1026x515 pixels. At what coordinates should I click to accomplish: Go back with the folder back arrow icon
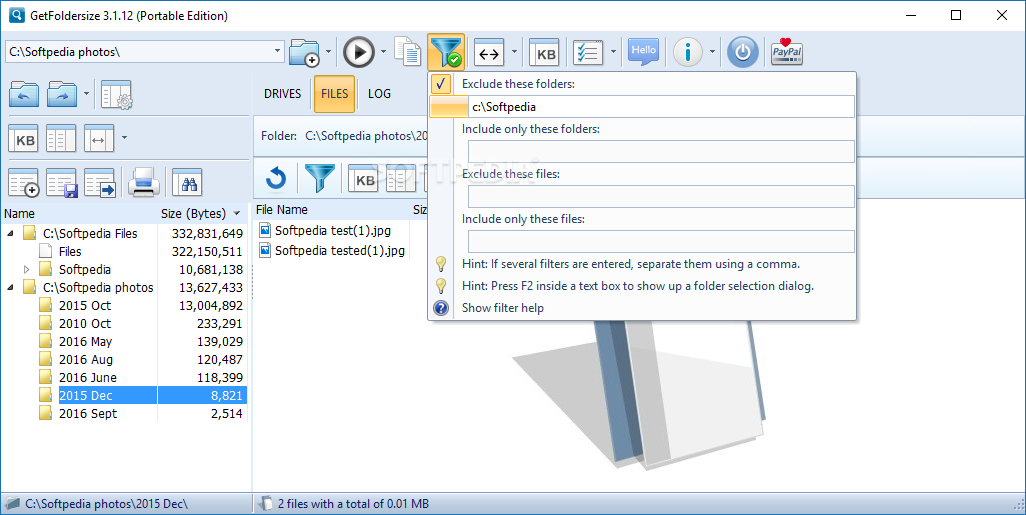tap(24, 94)
